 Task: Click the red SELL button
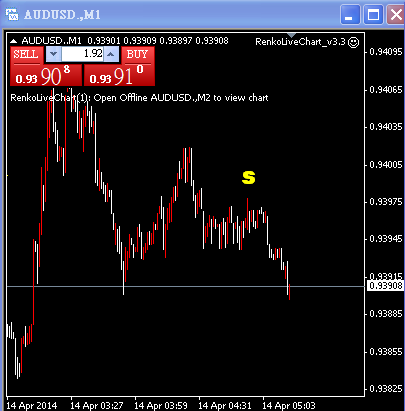(26, 55)
